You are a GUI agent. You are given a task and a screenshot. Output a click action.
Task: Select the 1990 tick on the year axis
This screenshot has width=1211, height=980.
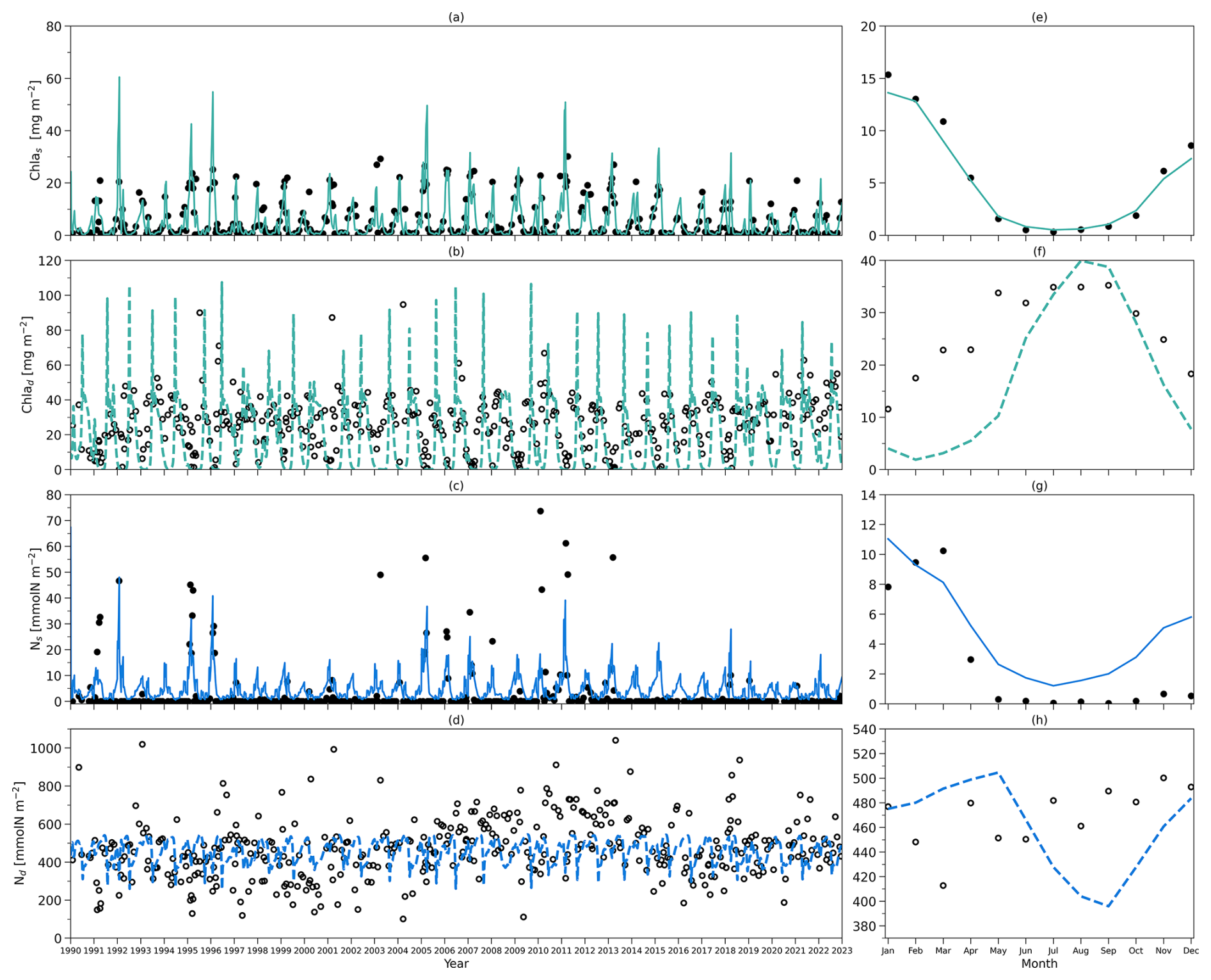70,951
